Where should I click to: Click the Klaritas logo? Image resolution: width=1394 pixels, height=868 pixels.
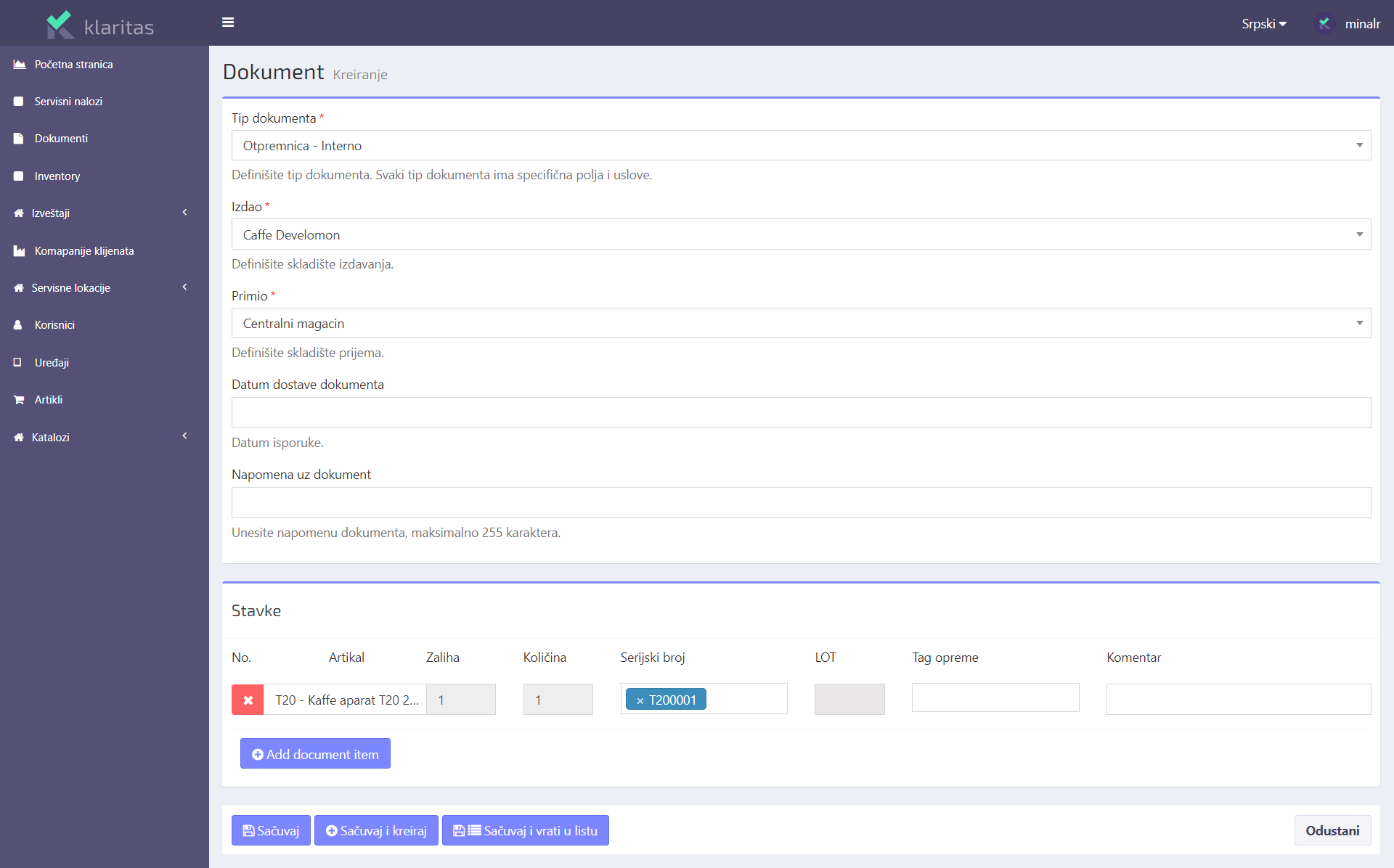[x=101, y=25]
